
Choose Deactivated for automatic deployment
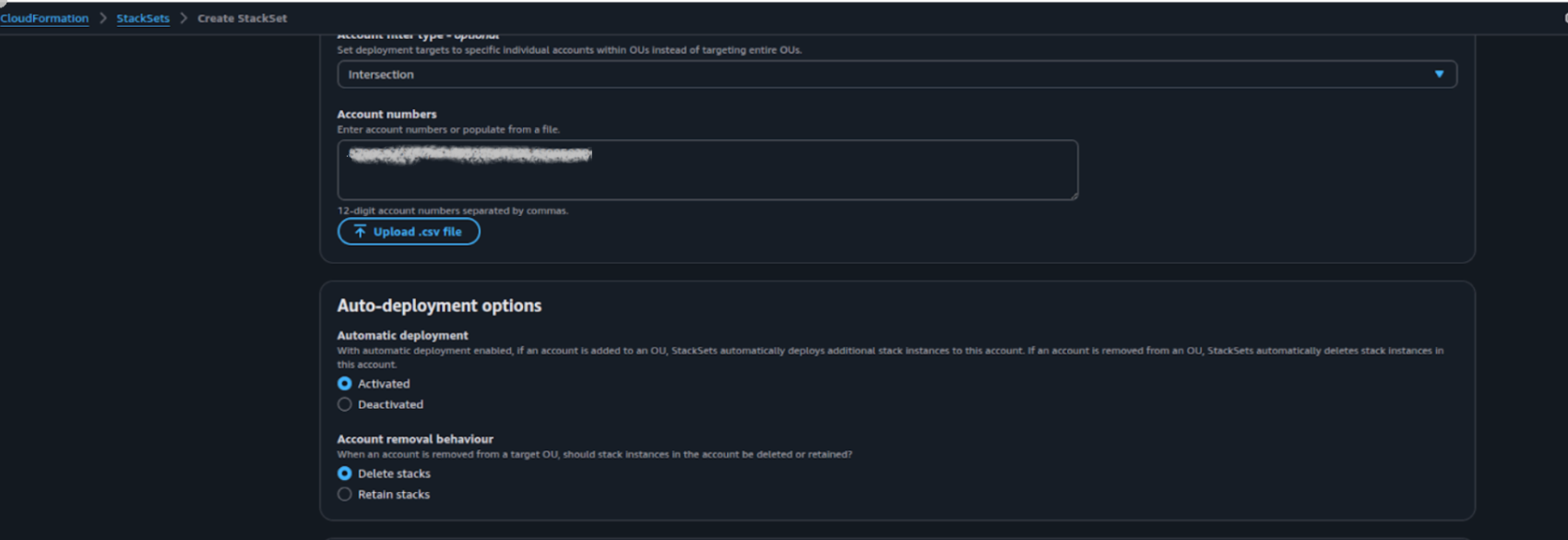click(345, 404)
